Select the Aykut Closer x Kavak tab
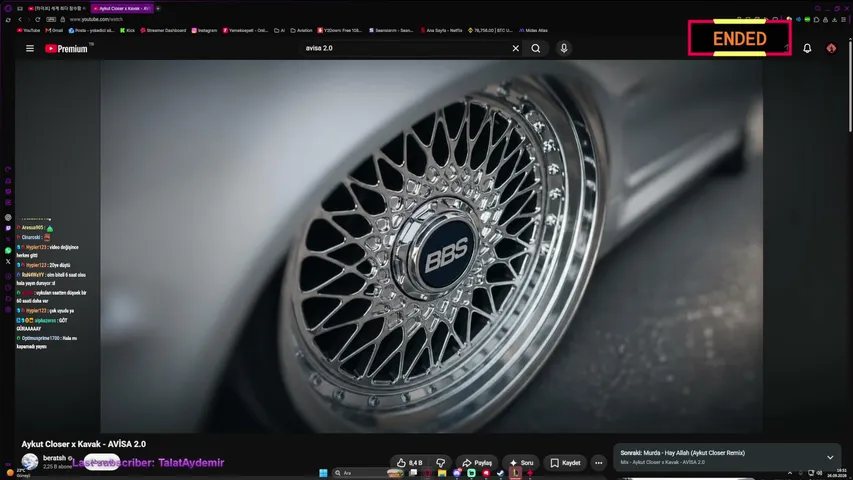Screen dimensions: 853x480 coord(122,8)
